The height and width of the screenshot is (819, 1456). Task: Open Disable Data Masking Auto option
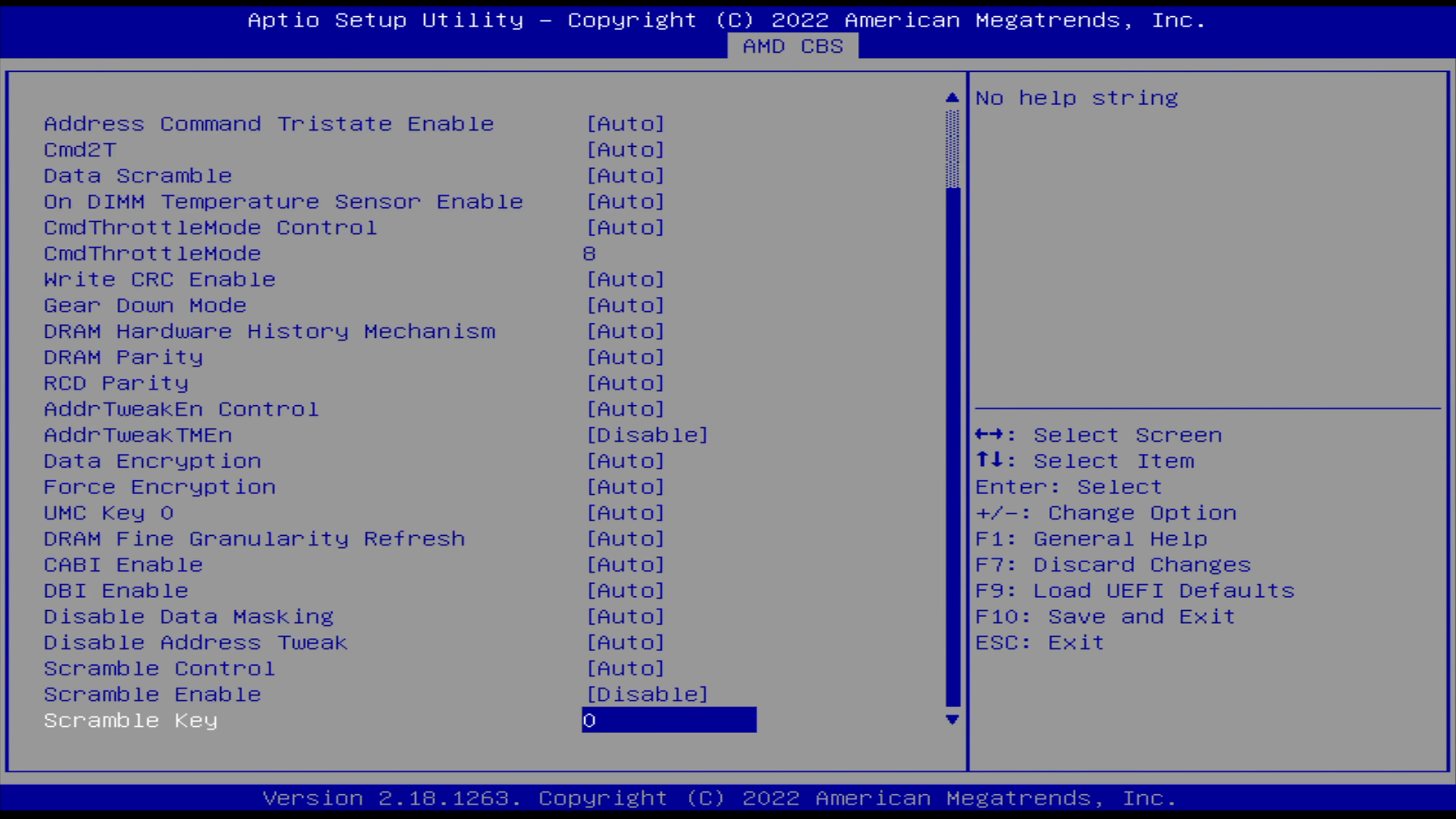pyautogui.click(x=625, y=617)
